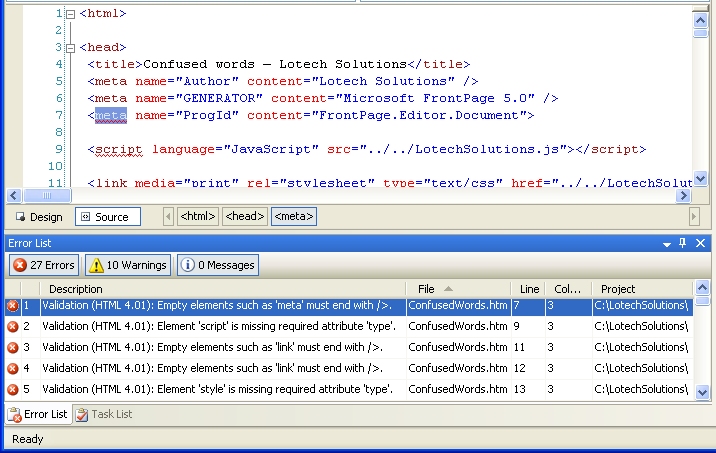Viewport: 716px width, 453px height.
Task: Sort by Col... column header
Action: 568,289
